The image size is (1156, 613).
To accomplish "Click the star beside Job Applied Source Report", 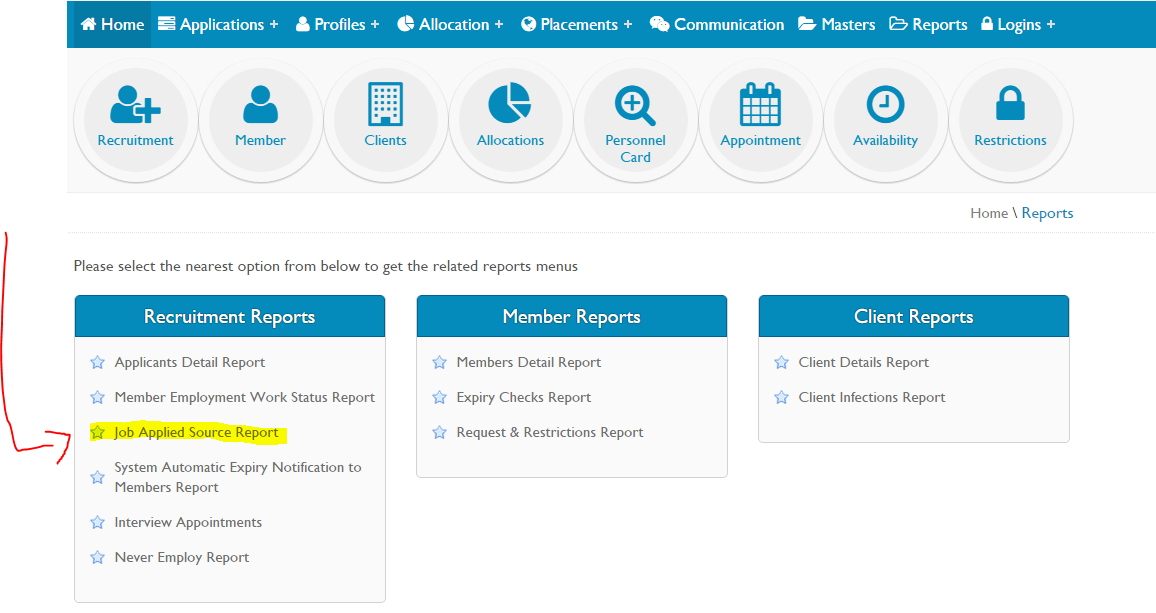I will pyautogui.click(x=97, y=432).
